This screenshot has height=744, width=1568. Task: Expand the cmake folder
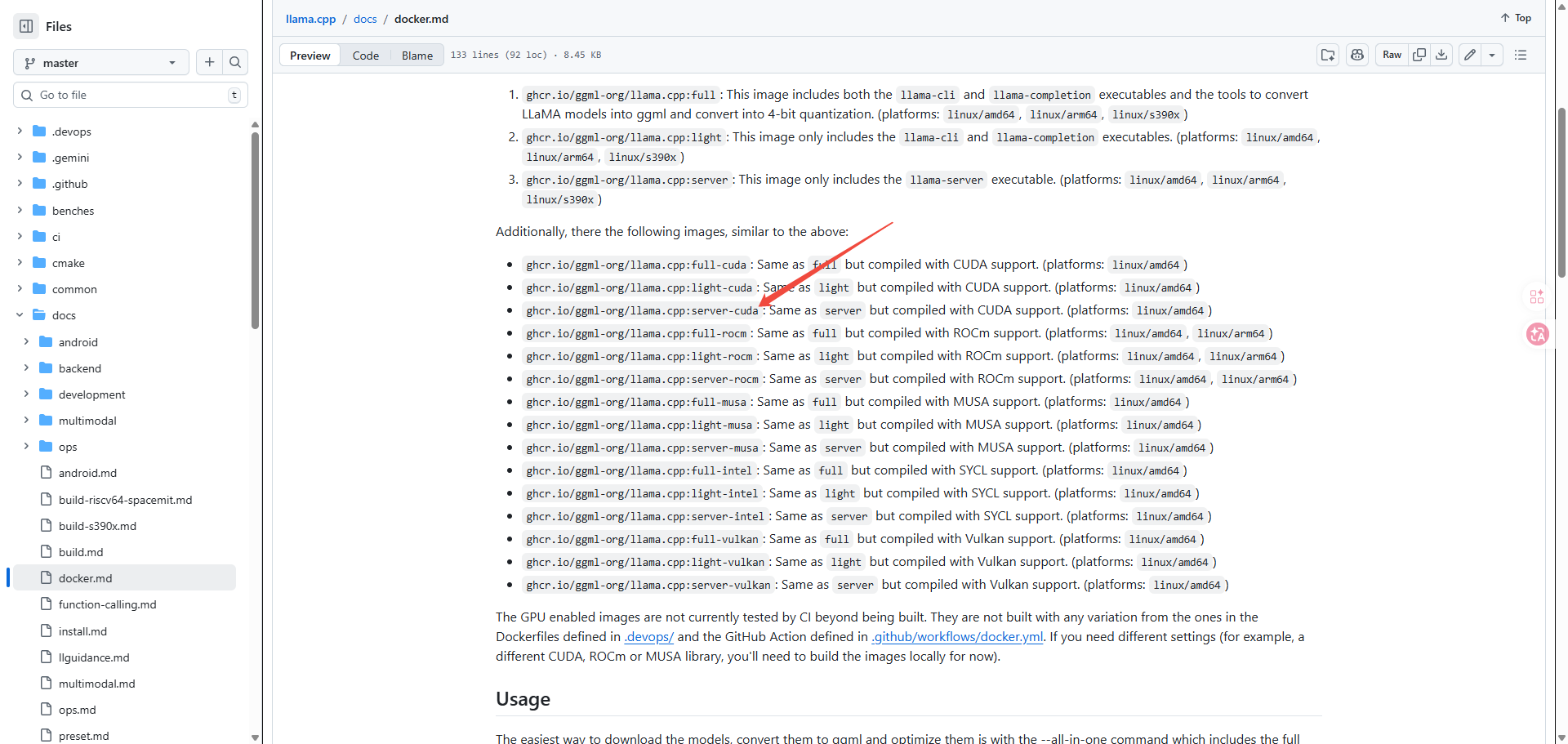pyautogui.click(x=20, y=262)
